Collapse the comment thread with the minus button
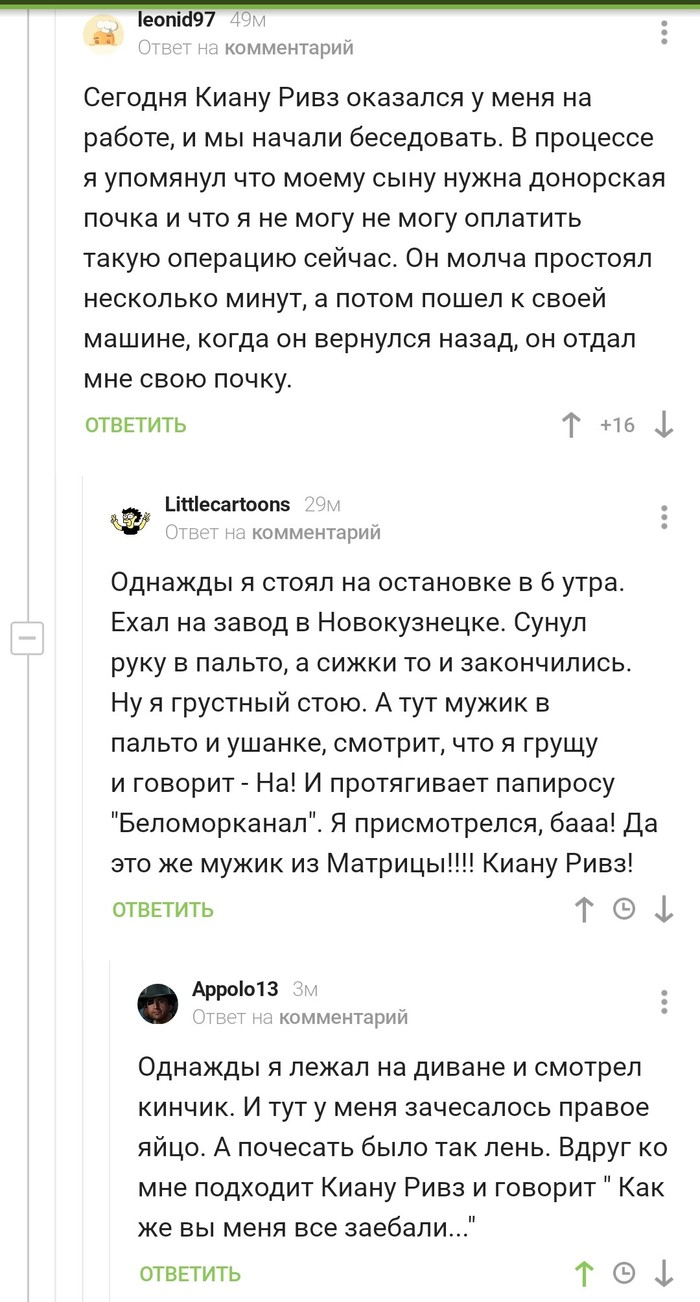700x1302 pixels. click(28, 639)
